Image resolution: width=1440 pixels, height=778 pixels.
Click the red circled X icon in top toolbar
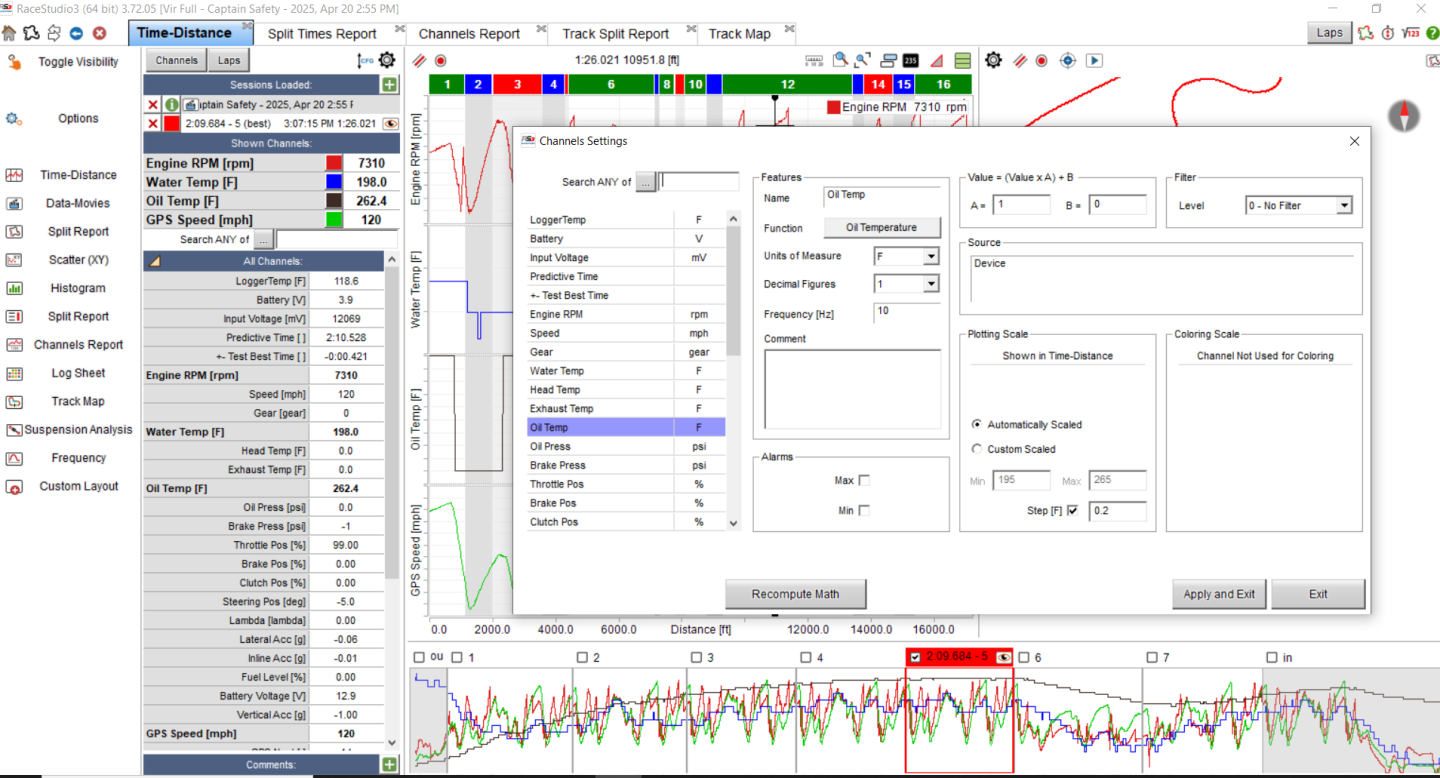(x=100, y=33)
